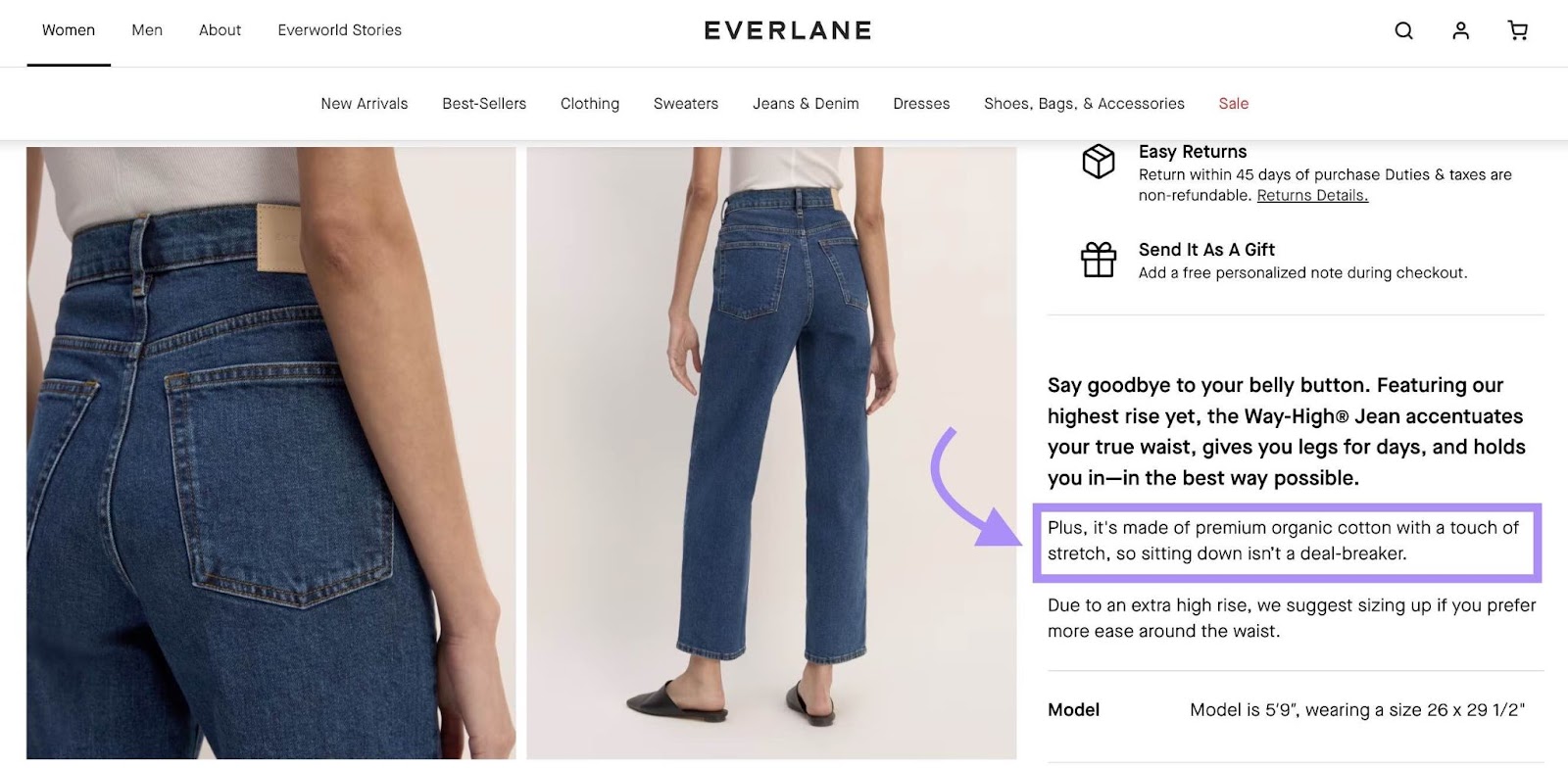1568x768 pixels.
Task: Open the Clothing category
Action: [x=589, y=103]
